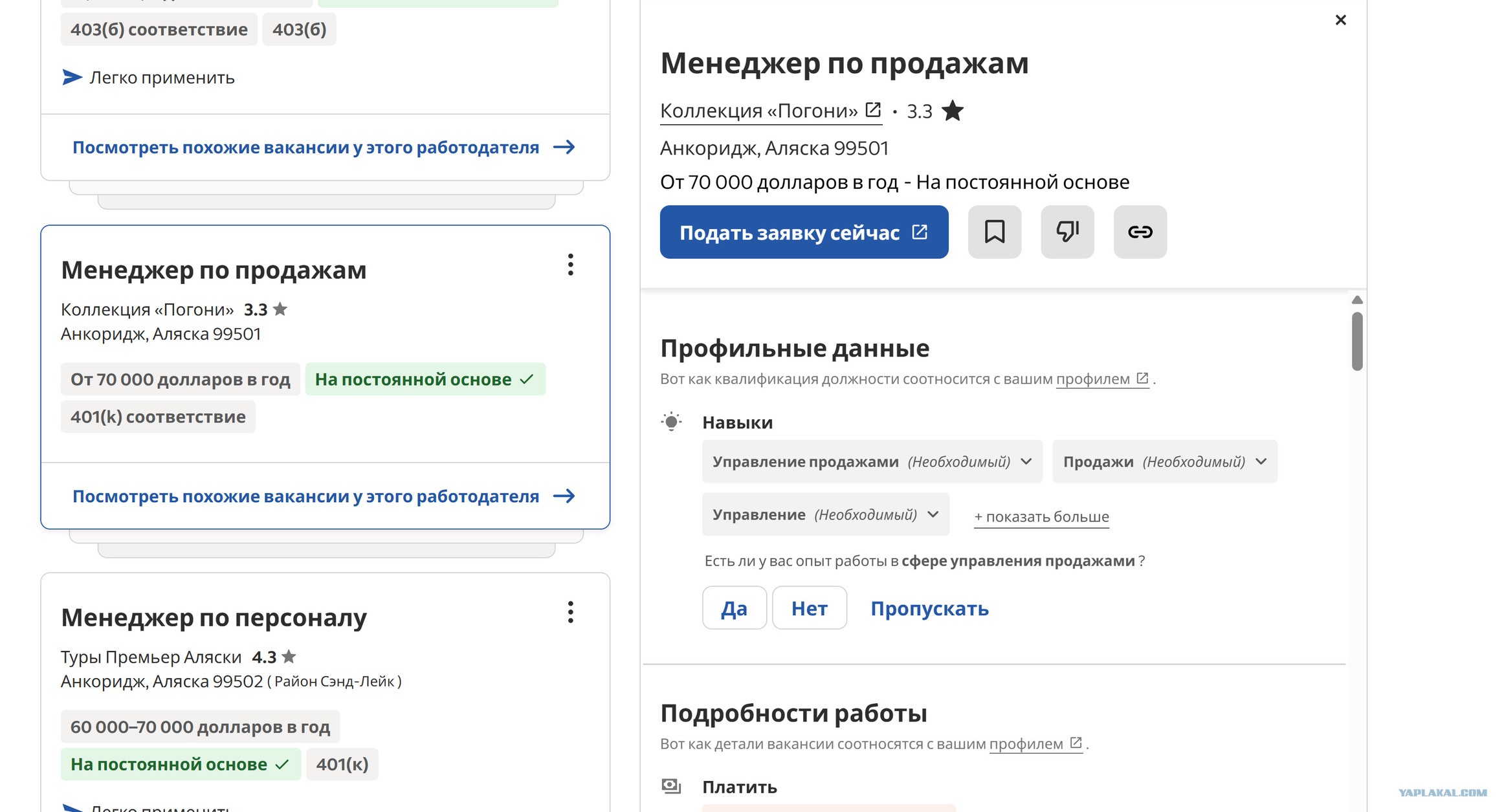View similar vacancies link on top card

[x=323, y=148]
